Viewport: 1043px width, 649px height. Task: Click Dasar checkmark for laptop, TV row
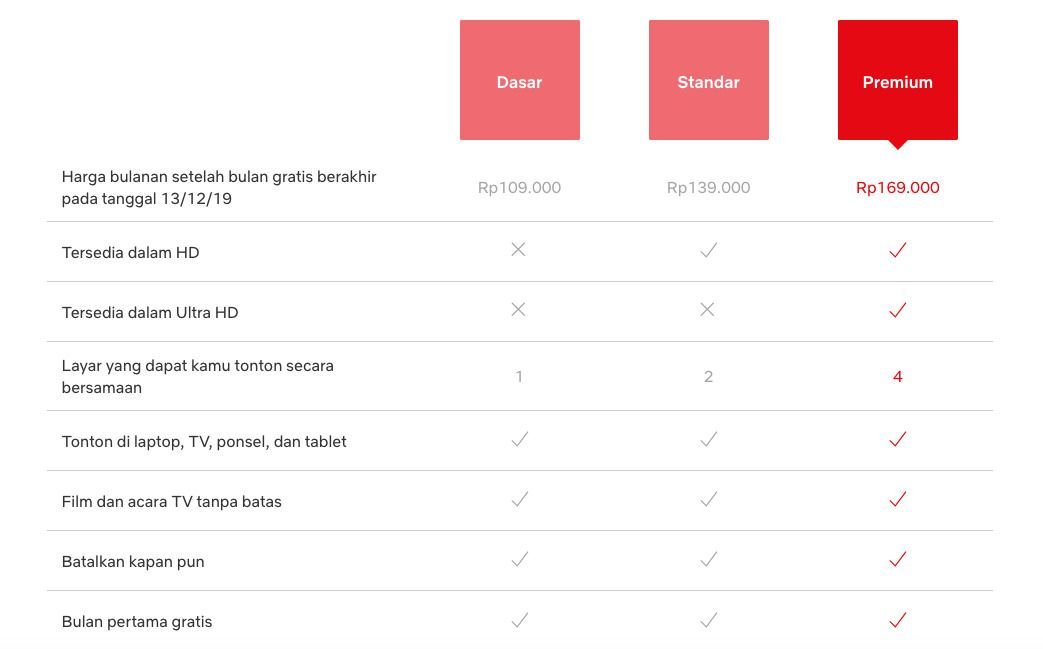[520, 439]
